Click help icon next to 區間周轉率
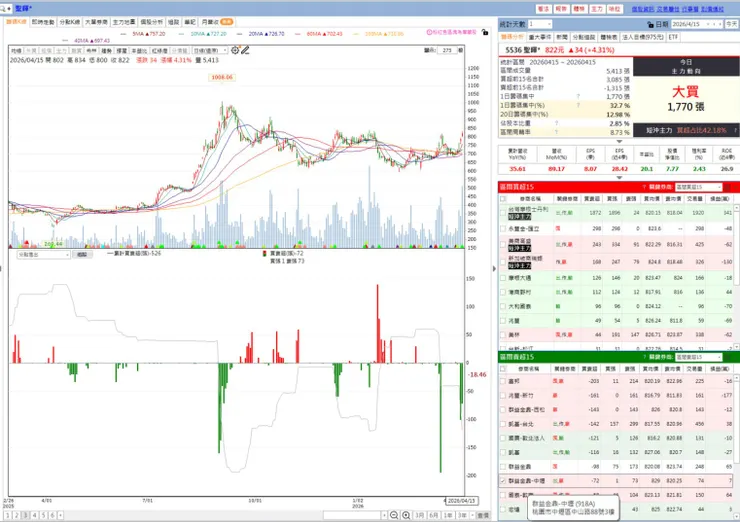 coord(556,132)
